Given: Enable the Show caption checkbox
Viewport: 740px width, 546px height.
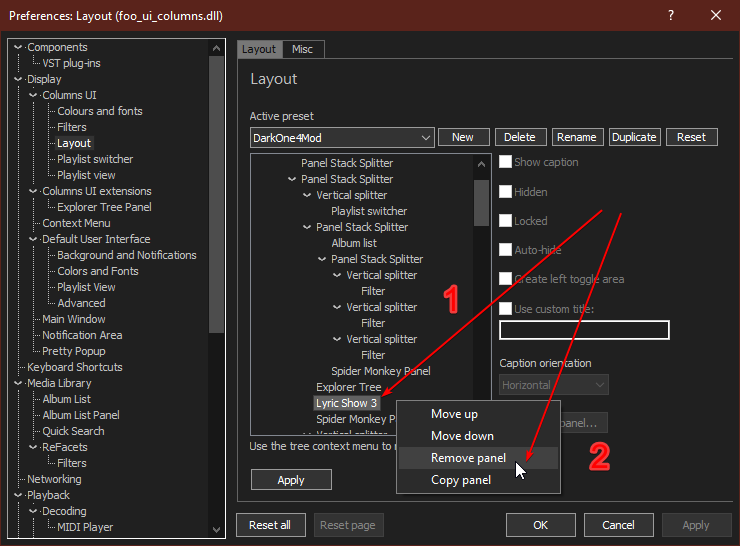Looking at the screenshot, I should pyautogui.click(x=506, y=162).
